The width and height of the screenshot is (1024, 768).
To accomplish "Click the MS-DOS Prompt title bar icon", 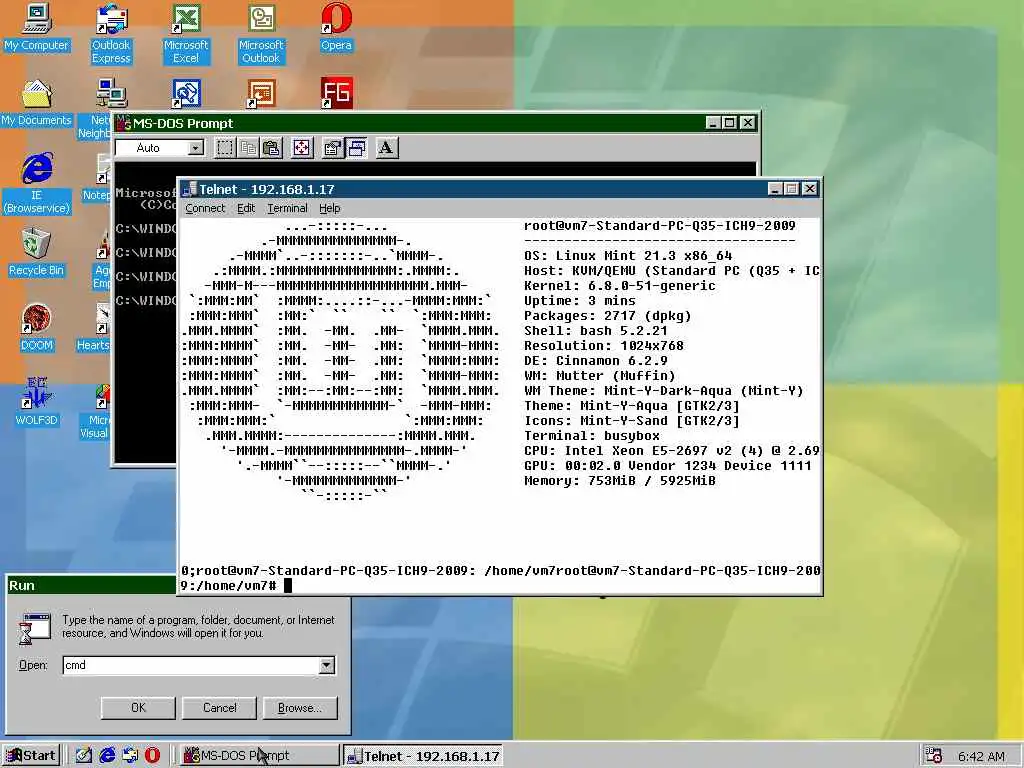I will [x=123, y=122].
